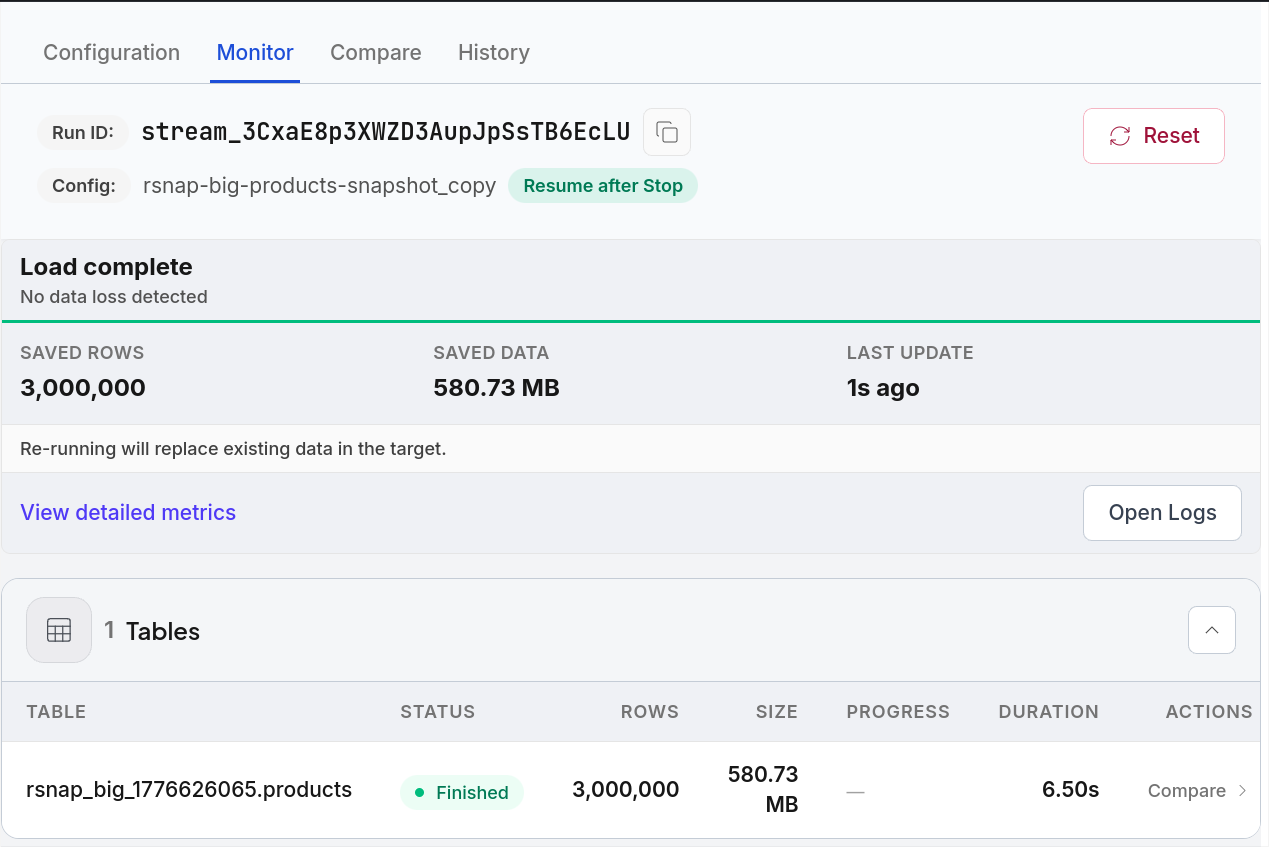Click the row's 3,000,000 rows cell
This screenshot has height=847, width=1269.
[x=626, y=790]
